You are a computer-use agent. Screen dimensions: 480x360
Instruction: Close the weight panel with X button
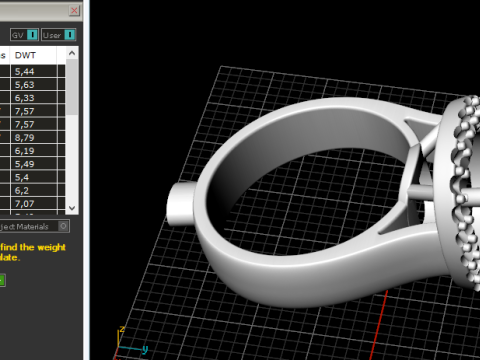[x=74, y=11]
